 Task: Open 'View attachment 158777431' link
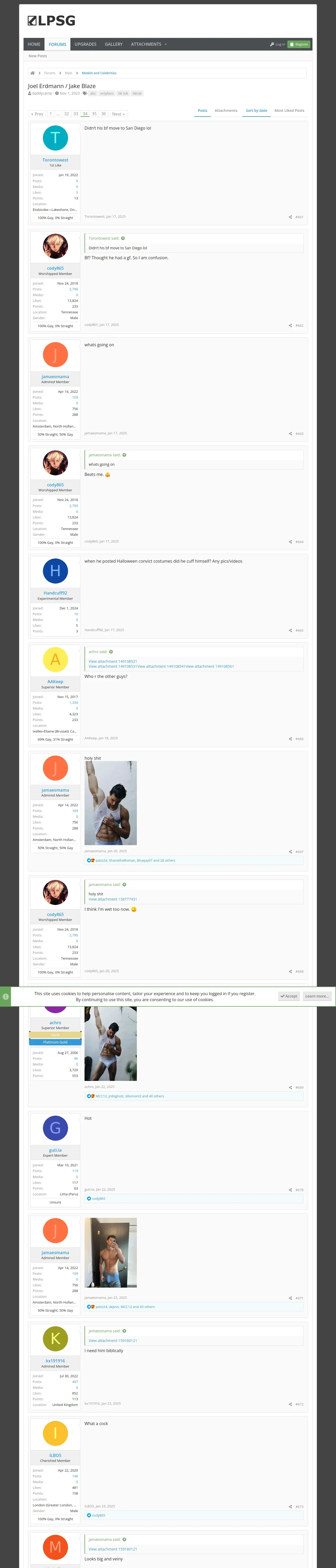tap(113, 899)
